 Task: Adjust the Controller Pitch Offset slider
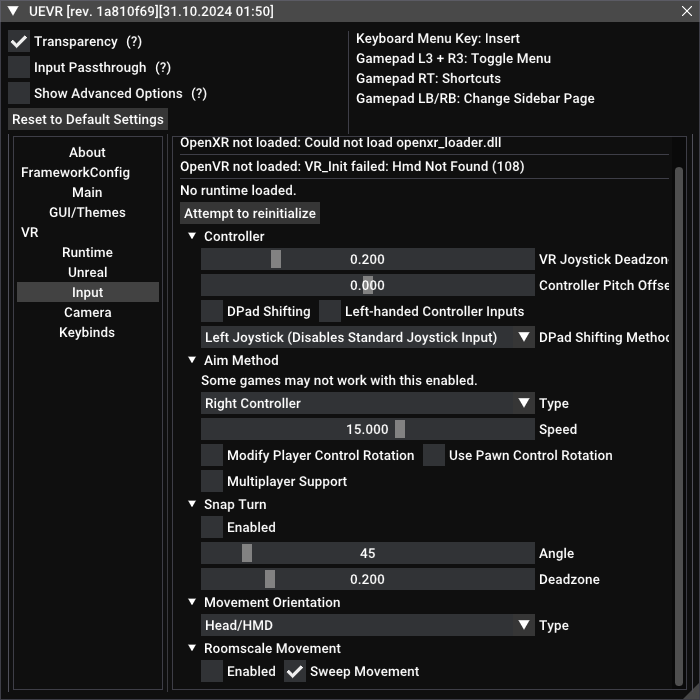368,285
